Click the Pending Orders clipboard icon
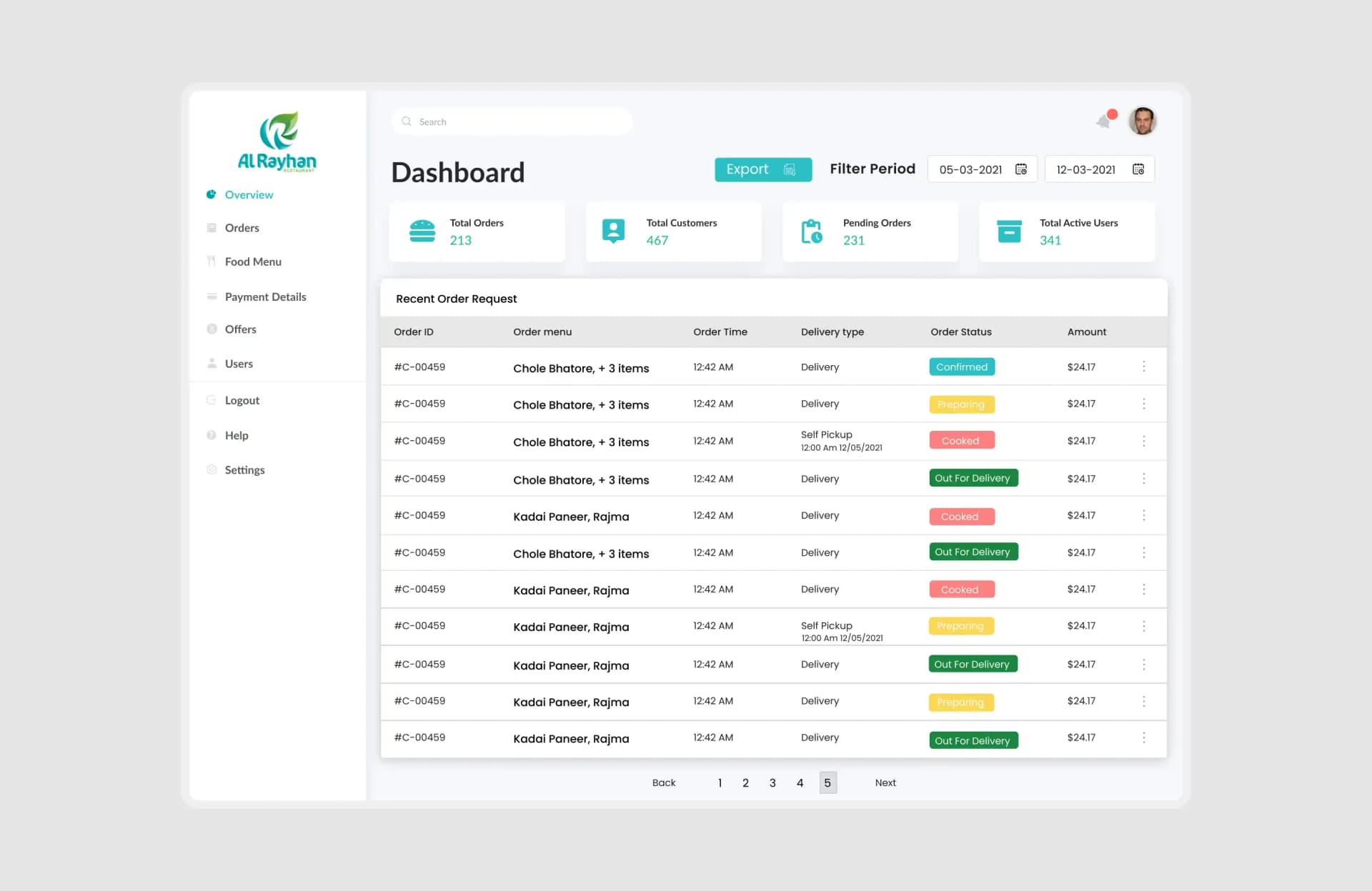 tap(811, 232)
